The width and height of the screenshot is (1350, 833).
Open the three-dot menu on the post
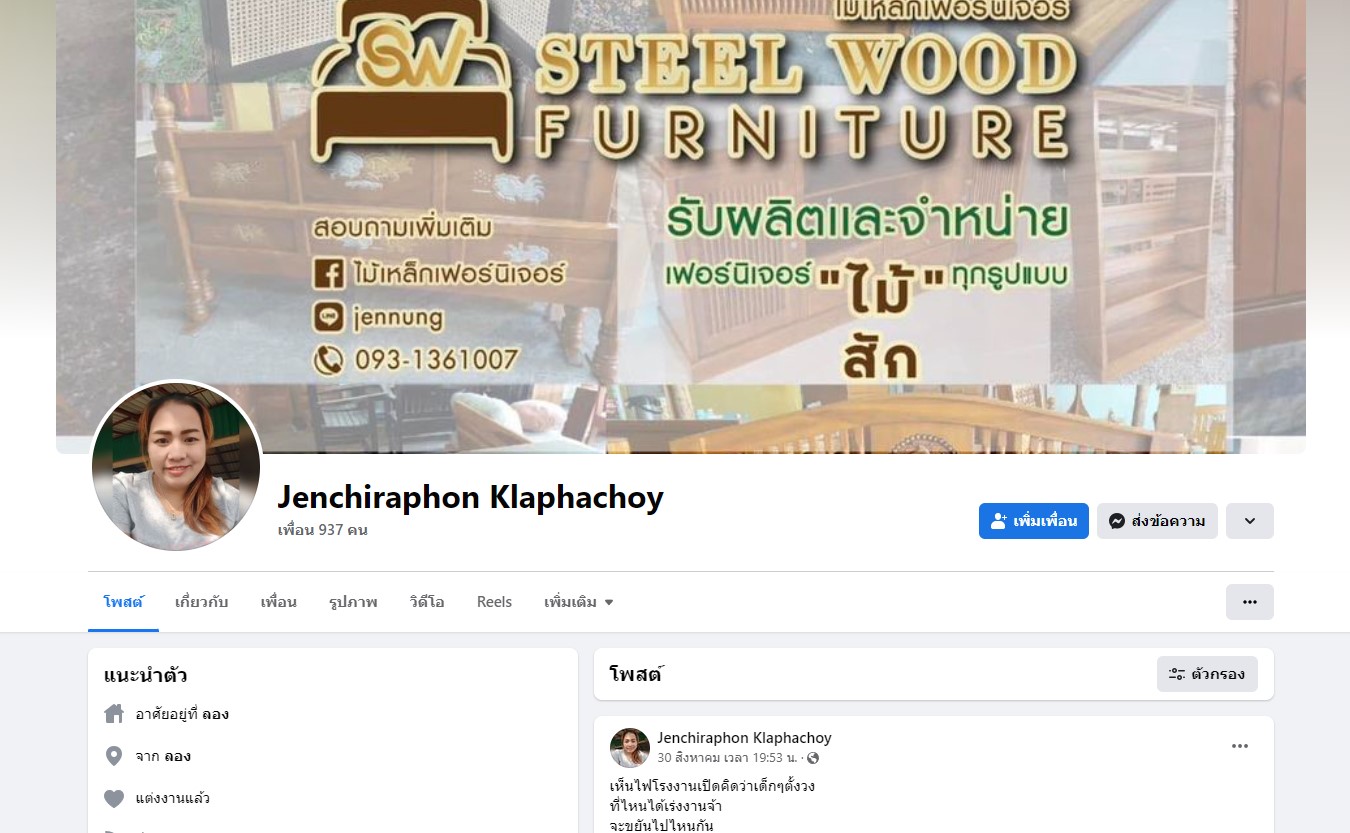1240,746
